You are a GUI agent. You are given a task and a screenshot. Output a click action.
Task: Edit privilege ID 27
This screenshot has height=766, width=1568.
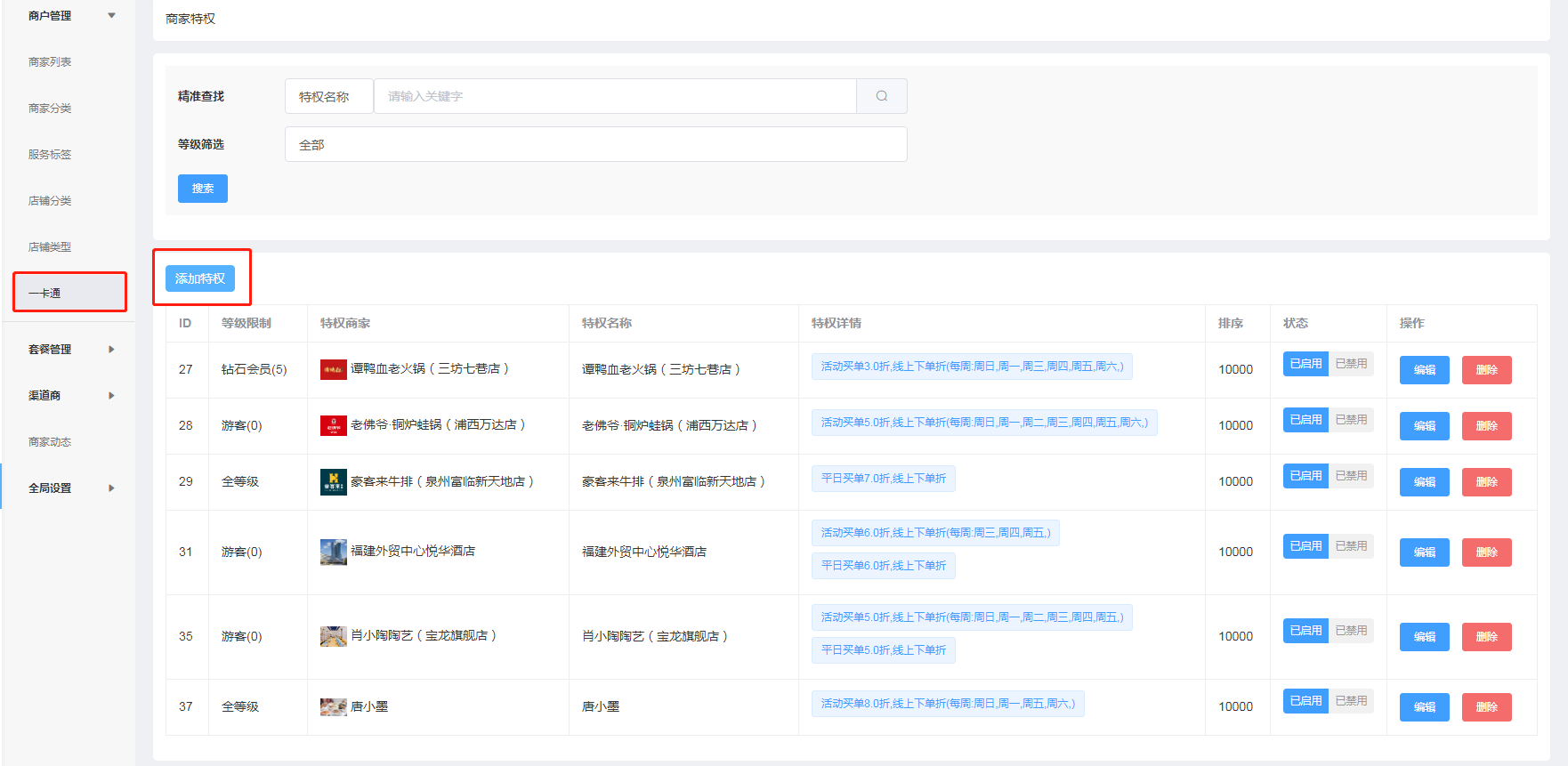pos(1424,370)
